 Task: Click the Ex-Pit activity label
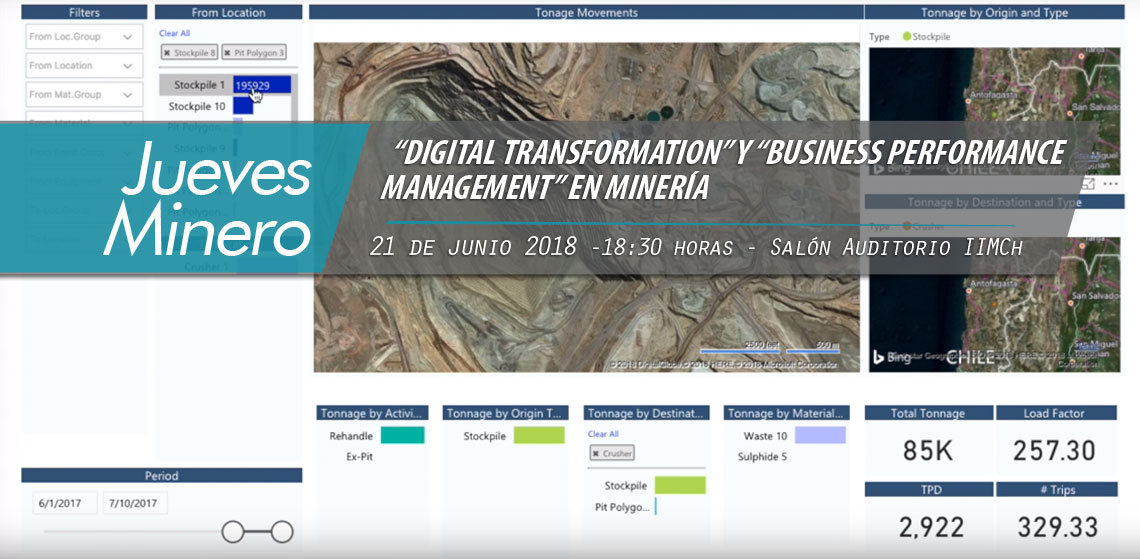(360, 457)
